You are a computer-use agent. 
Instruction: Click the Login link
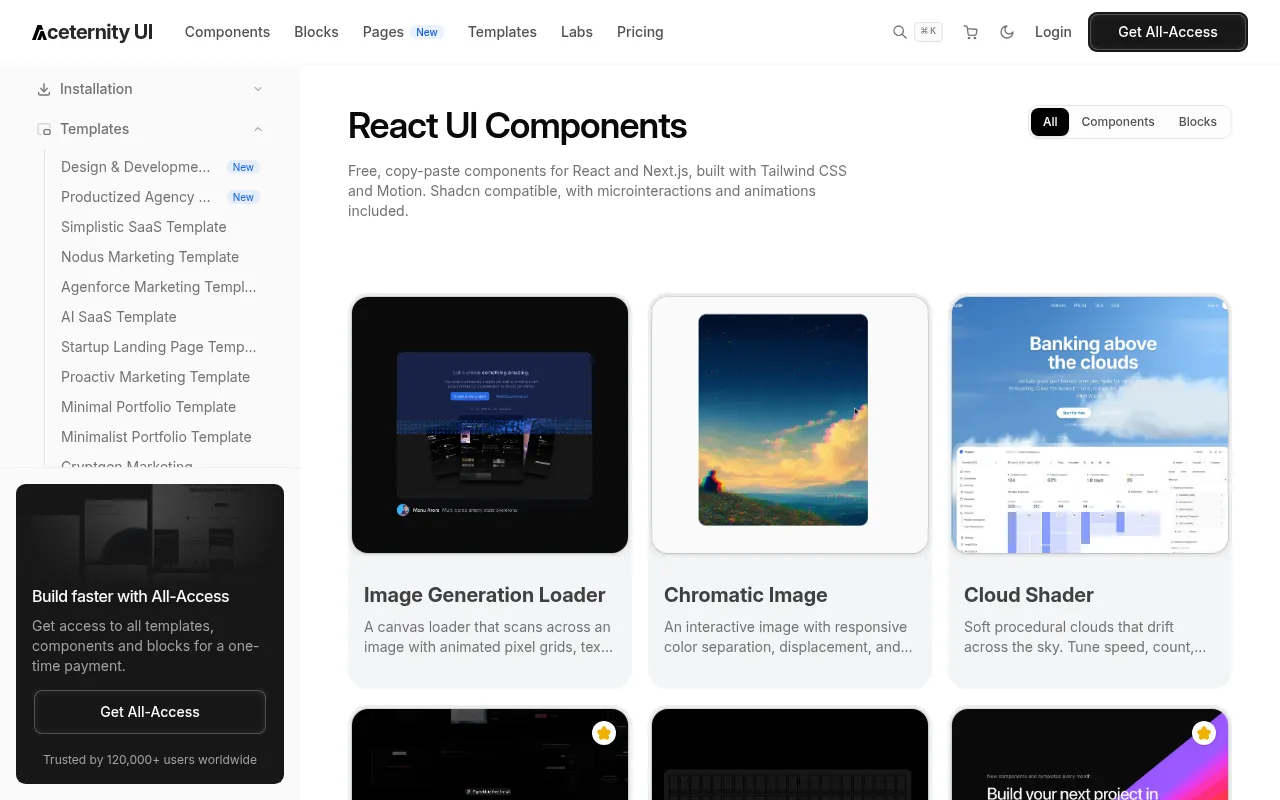[x=1053, y=32]
